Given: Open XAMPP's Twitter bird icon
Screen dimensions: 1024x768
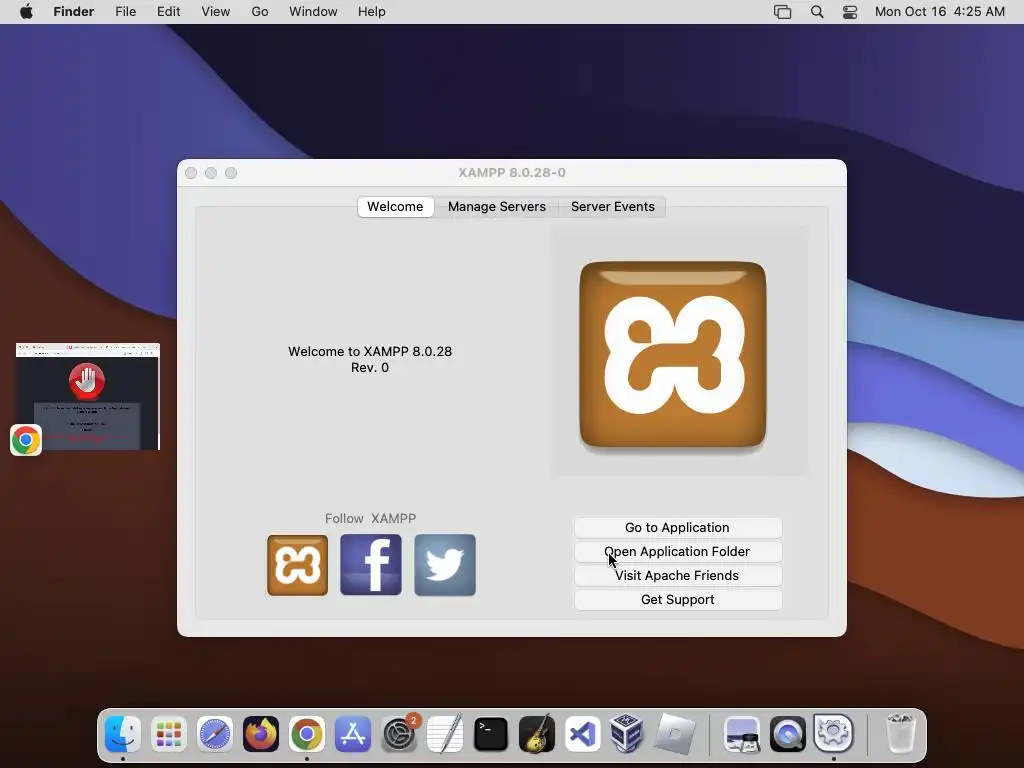Looking at the screenshot, I should 445,565.
